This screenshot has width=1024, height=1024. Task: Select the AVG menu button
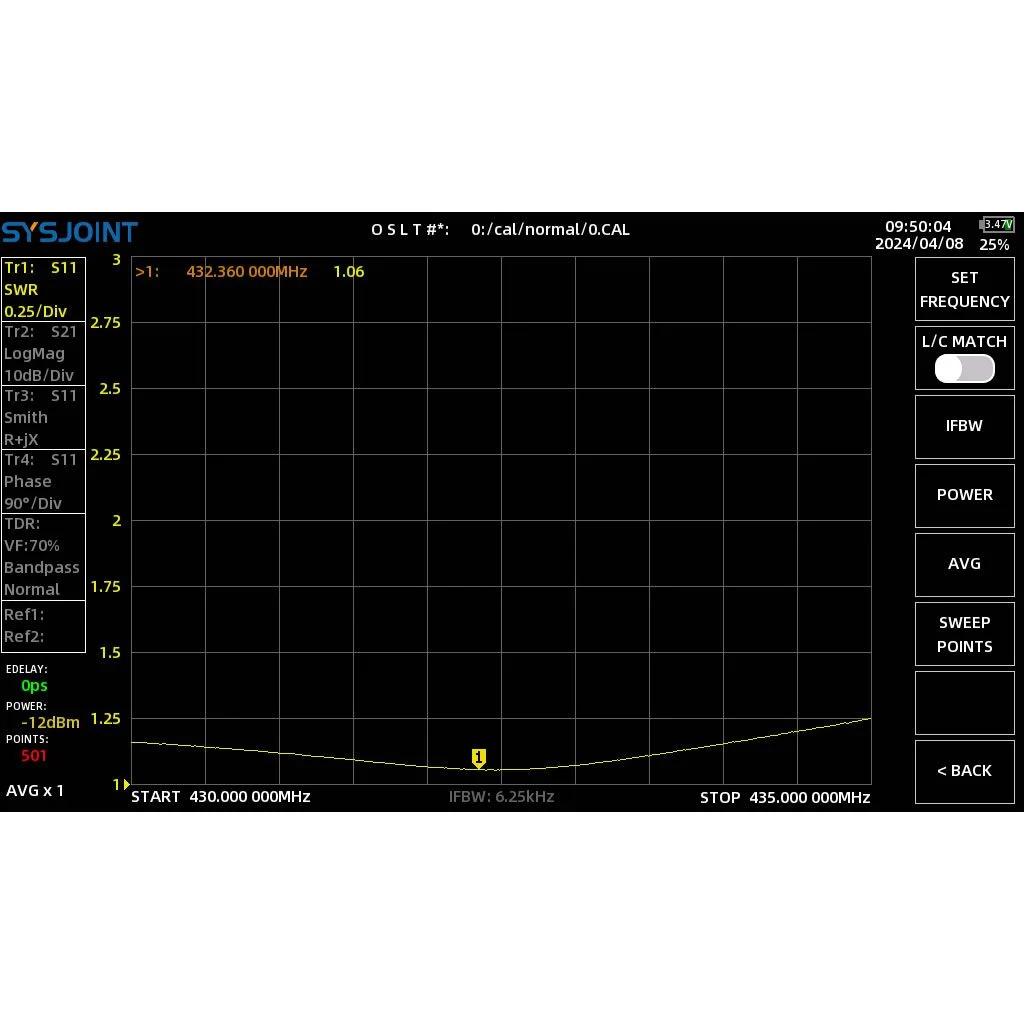(x=964, y=564)
